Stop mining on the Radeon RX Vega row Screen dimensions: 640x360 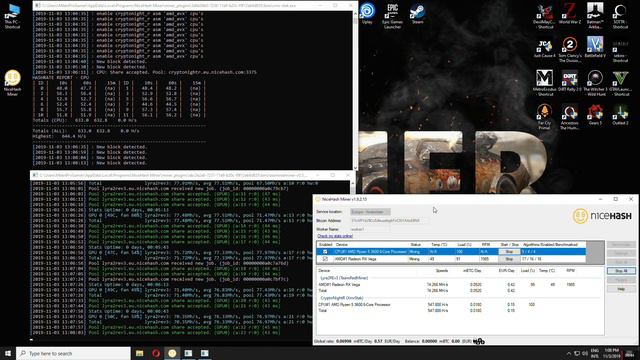tap(509, 259)
